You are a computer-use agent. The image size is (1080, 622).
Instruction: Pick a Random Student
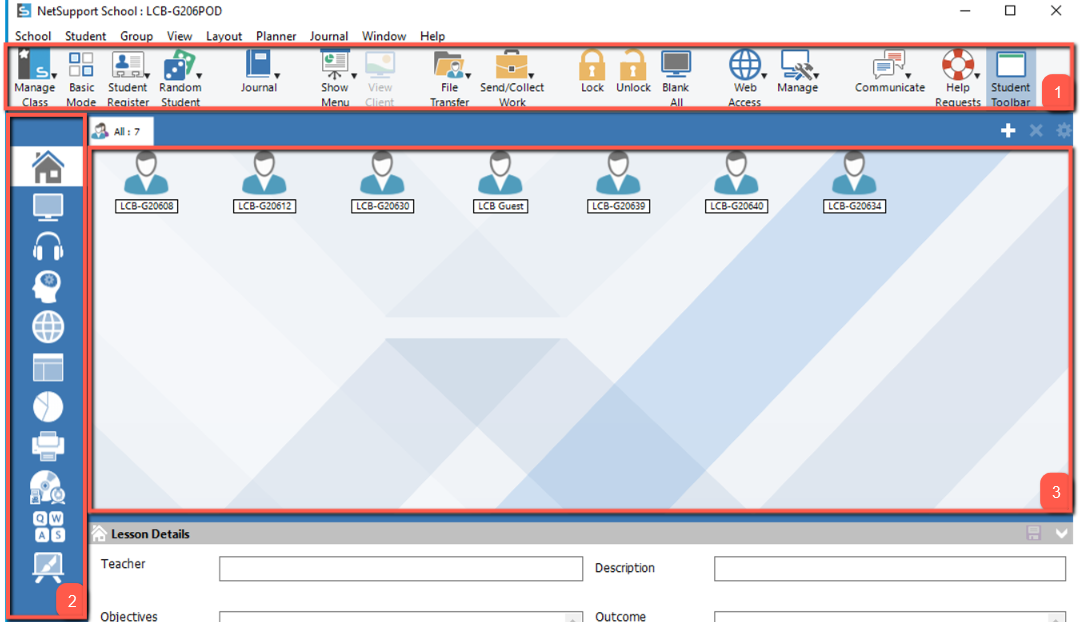[180, 79]
